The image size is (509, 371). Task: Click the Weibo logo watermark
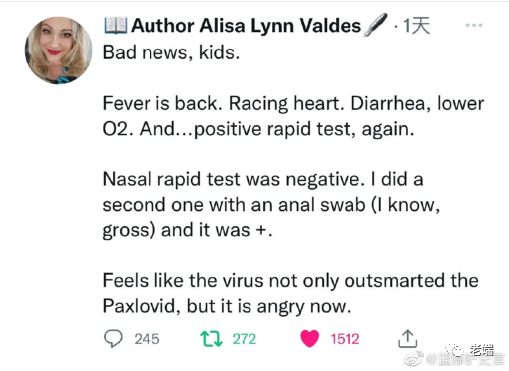(414, 359)
